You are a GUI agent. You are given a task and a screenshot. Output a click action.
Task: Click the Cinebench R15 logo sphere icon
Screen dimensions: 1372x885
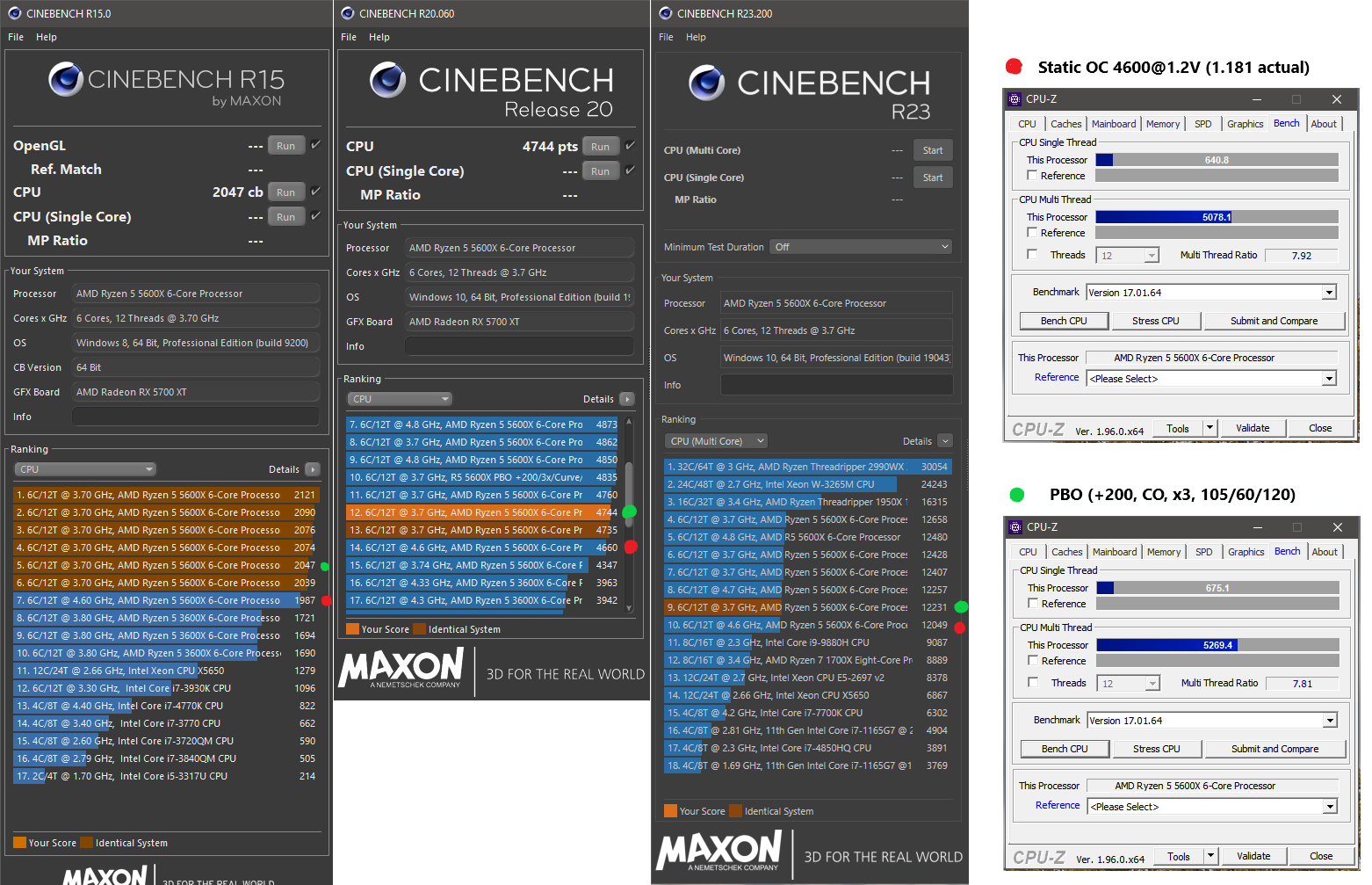pos(66,79)
